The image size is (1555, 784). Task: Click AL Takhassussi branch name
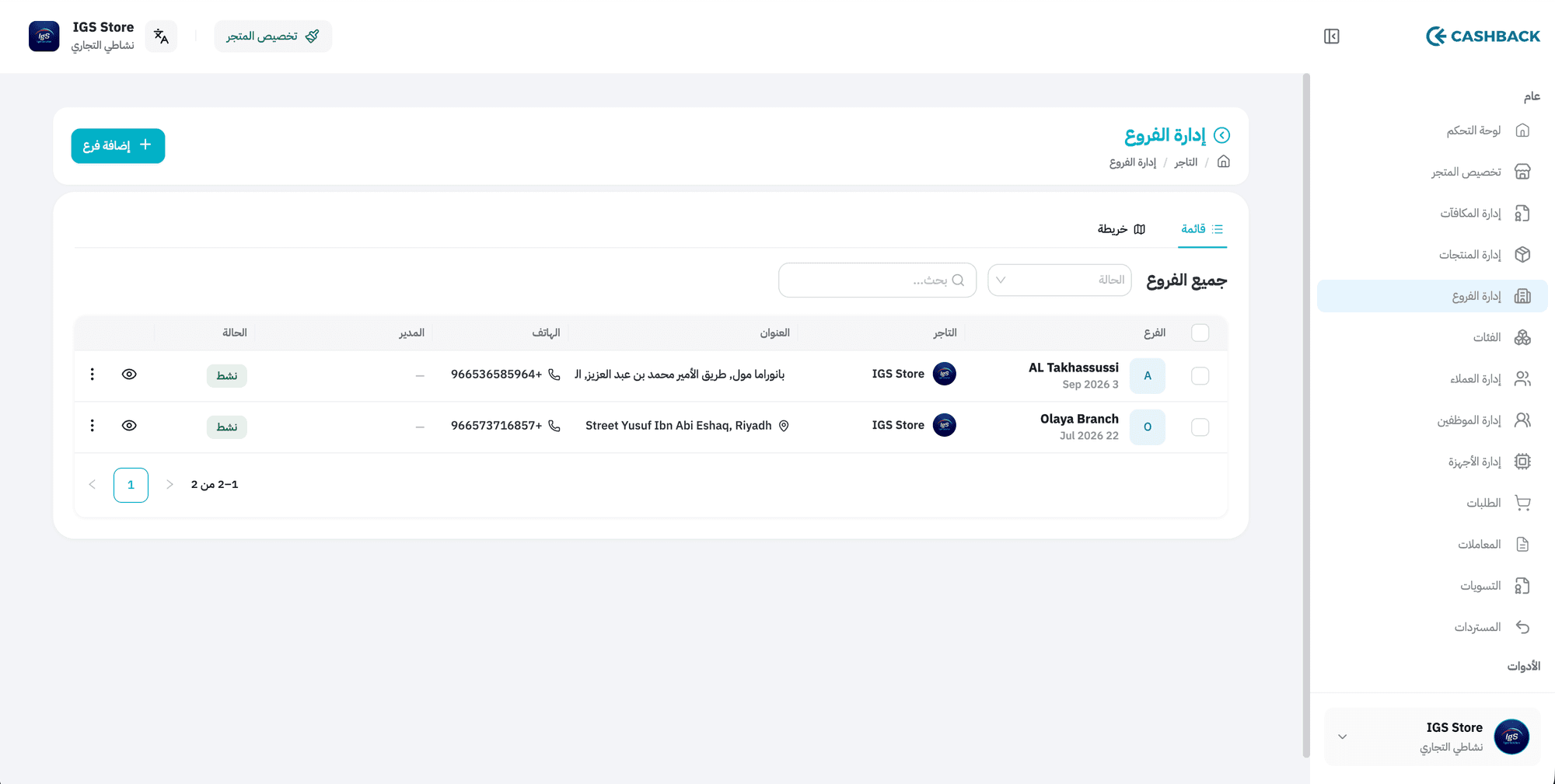pos(1074,368)
